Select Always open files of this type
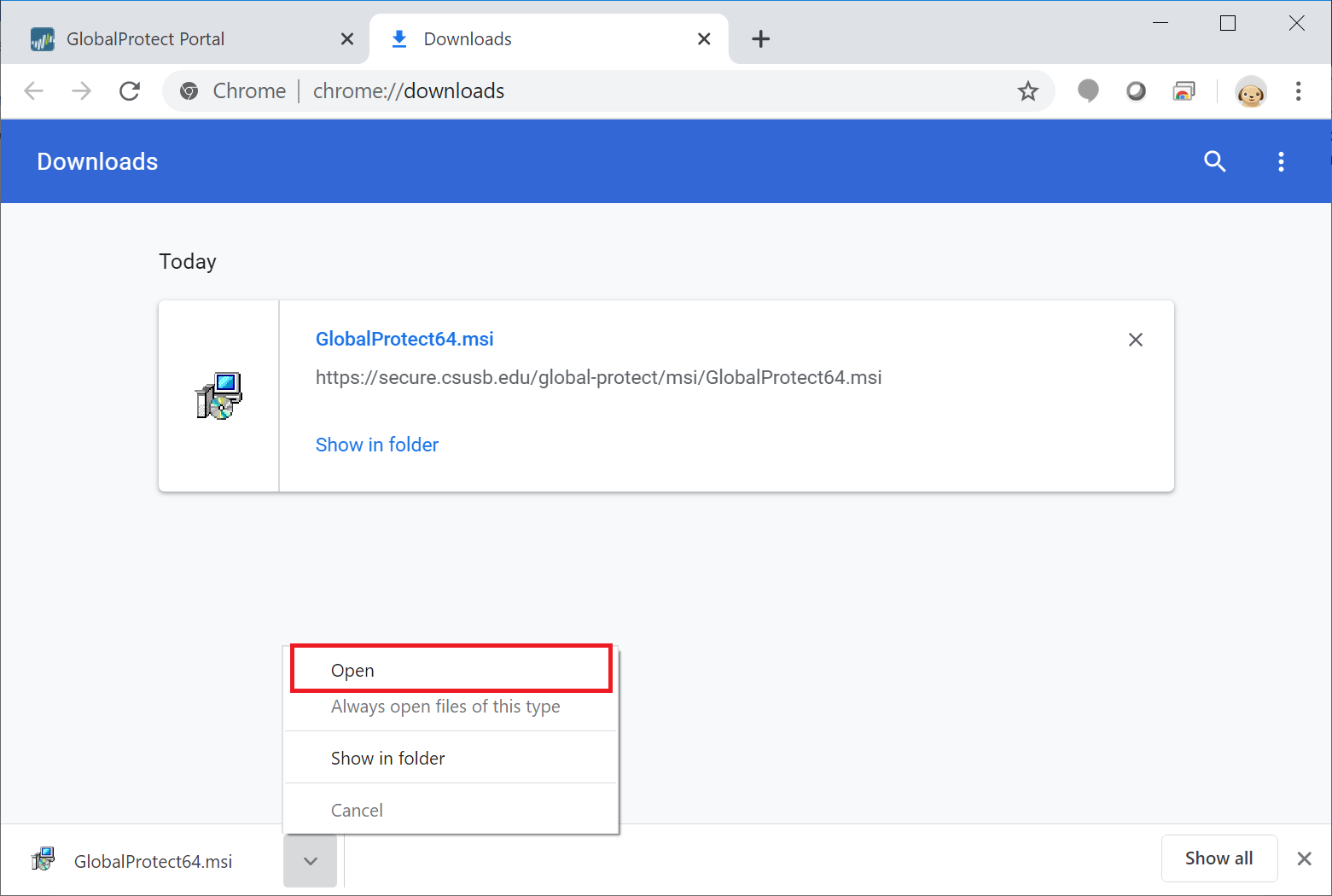The width and height of the screenshot is (1332, 896). pos(445,707)
